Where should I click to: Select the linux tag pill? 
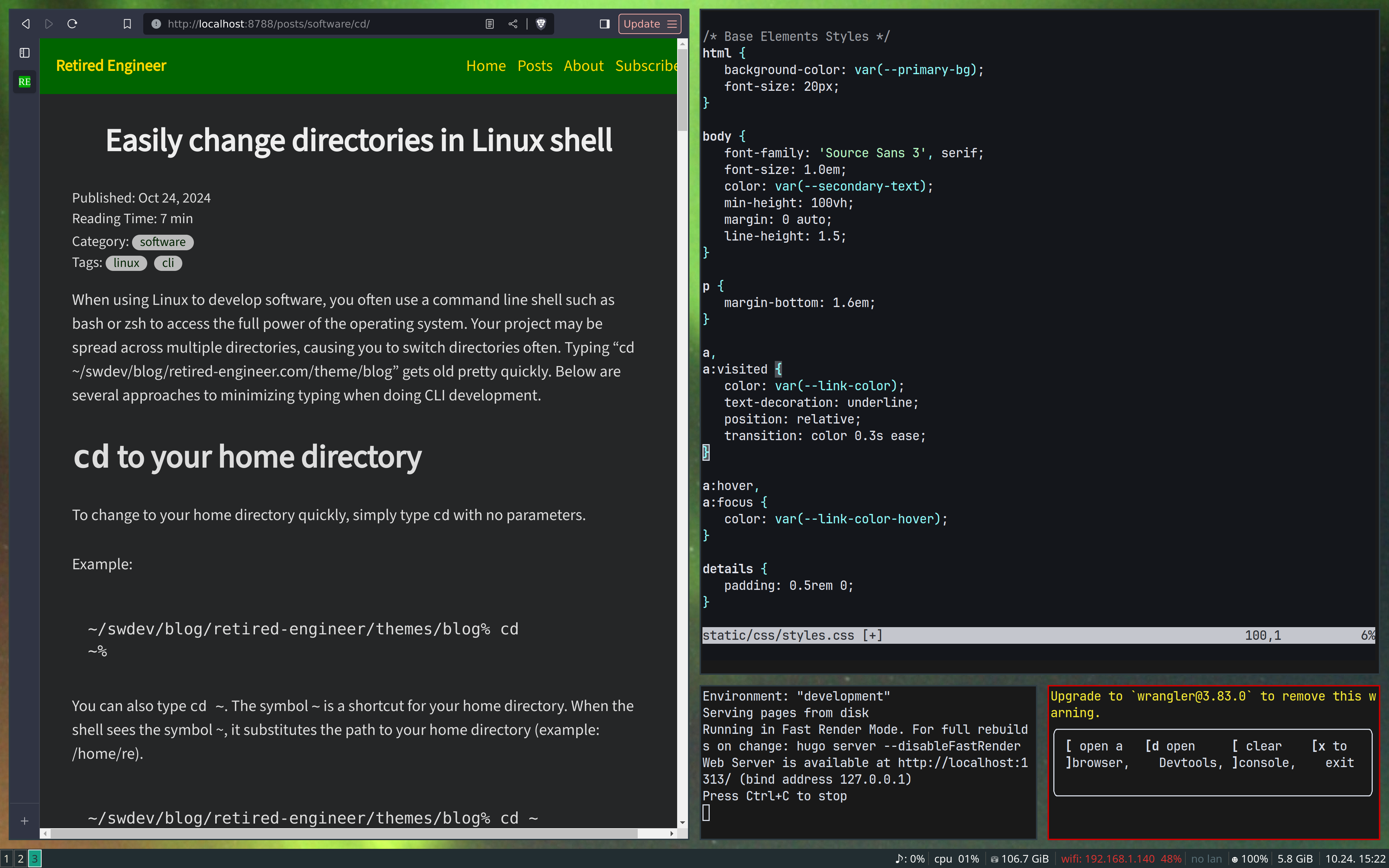[x=126, y=263]
